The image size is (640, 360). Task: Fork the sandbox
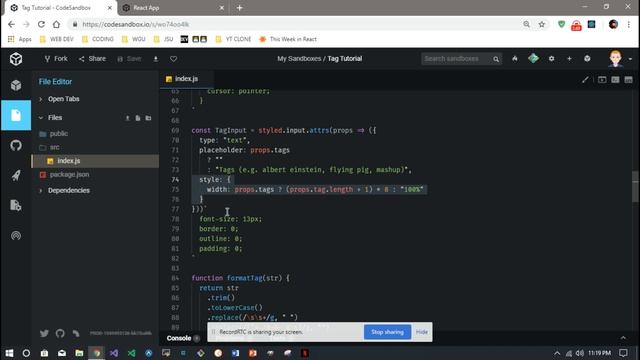point(56,59)
